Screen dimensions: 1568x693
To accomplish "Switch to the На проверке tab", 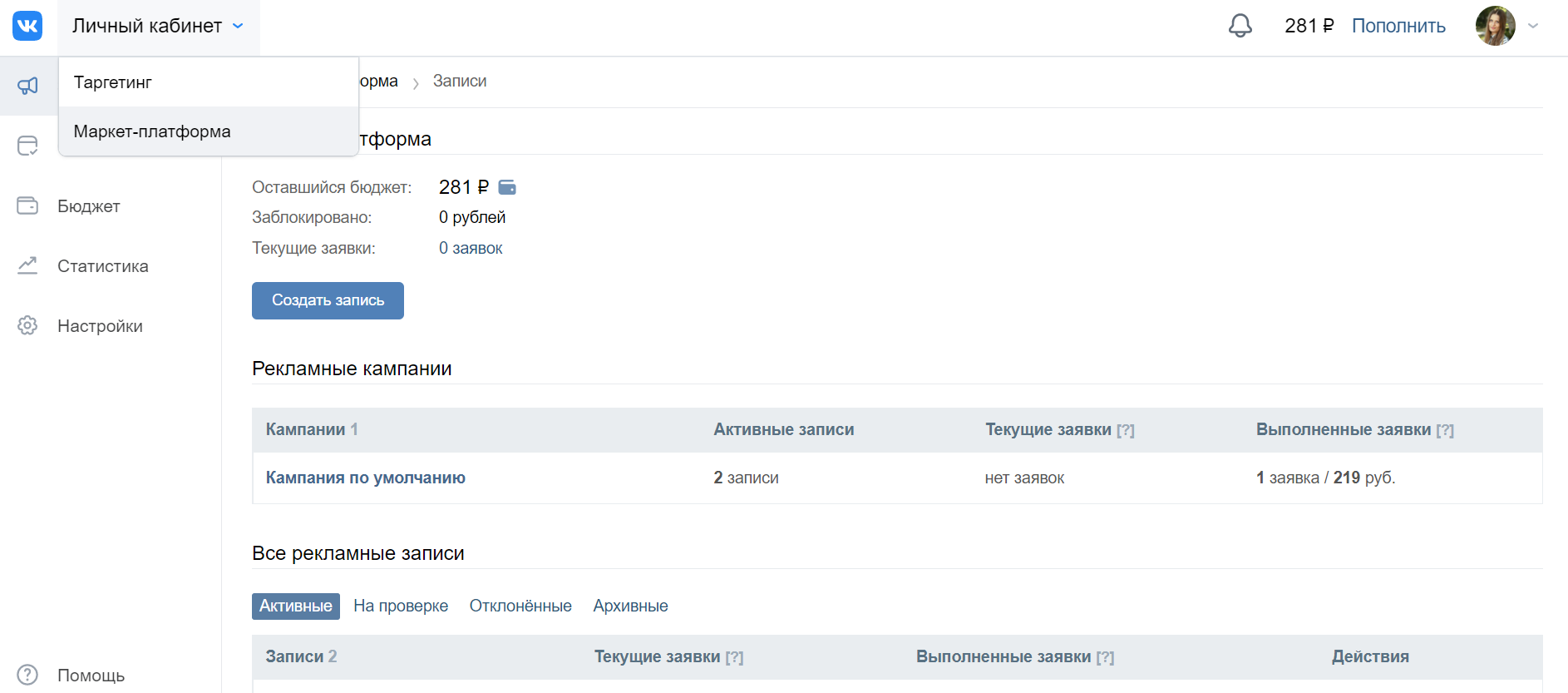I will coord(401,606).
